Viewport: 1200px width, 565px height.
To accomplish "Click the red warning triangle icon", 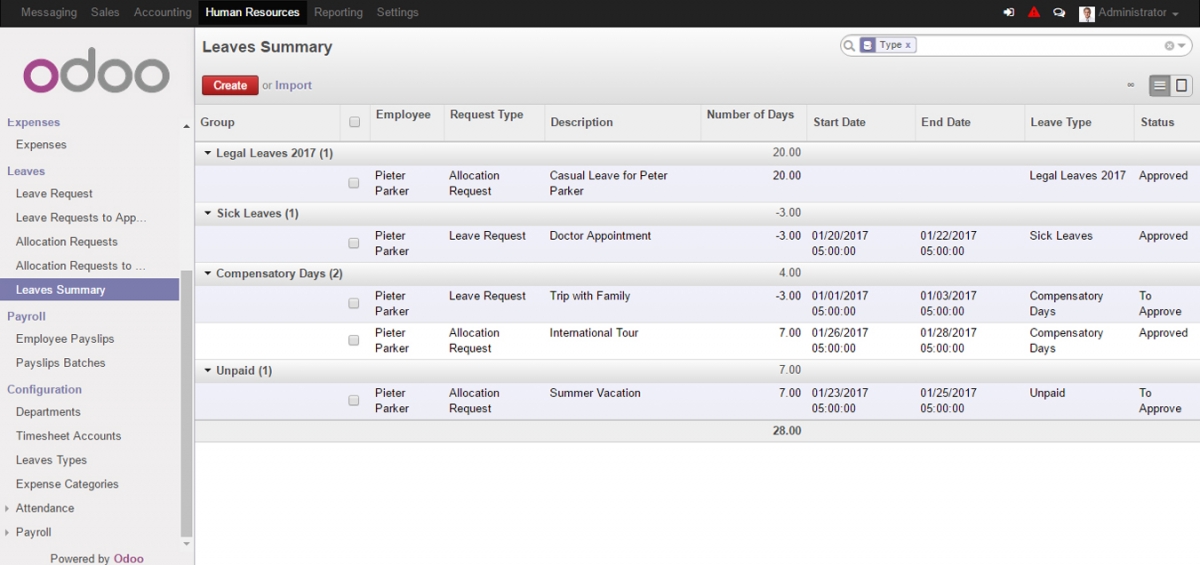I will (1034, 13).
